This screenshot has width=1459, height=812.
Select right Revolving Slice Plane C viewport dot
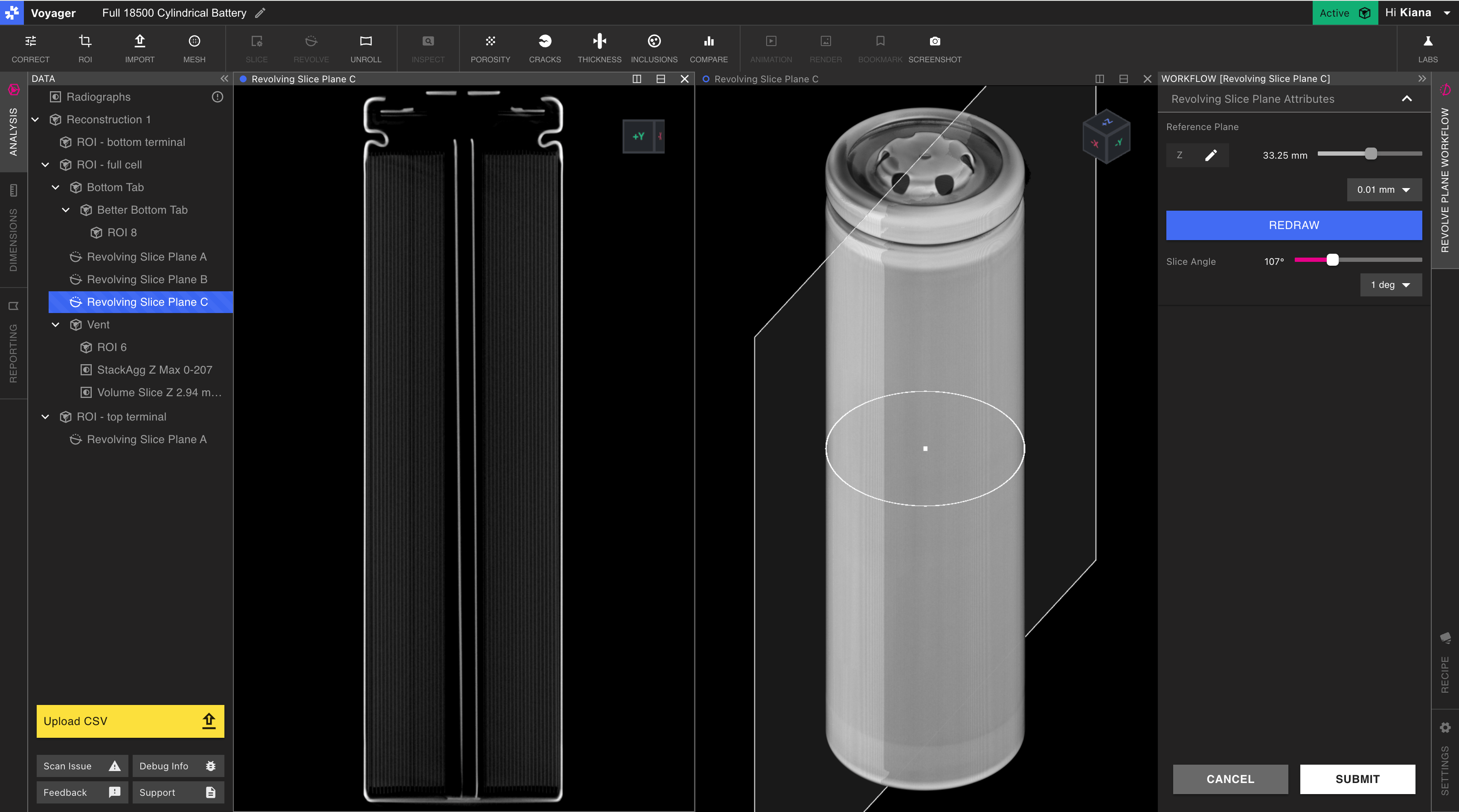[x=706, y=79]
